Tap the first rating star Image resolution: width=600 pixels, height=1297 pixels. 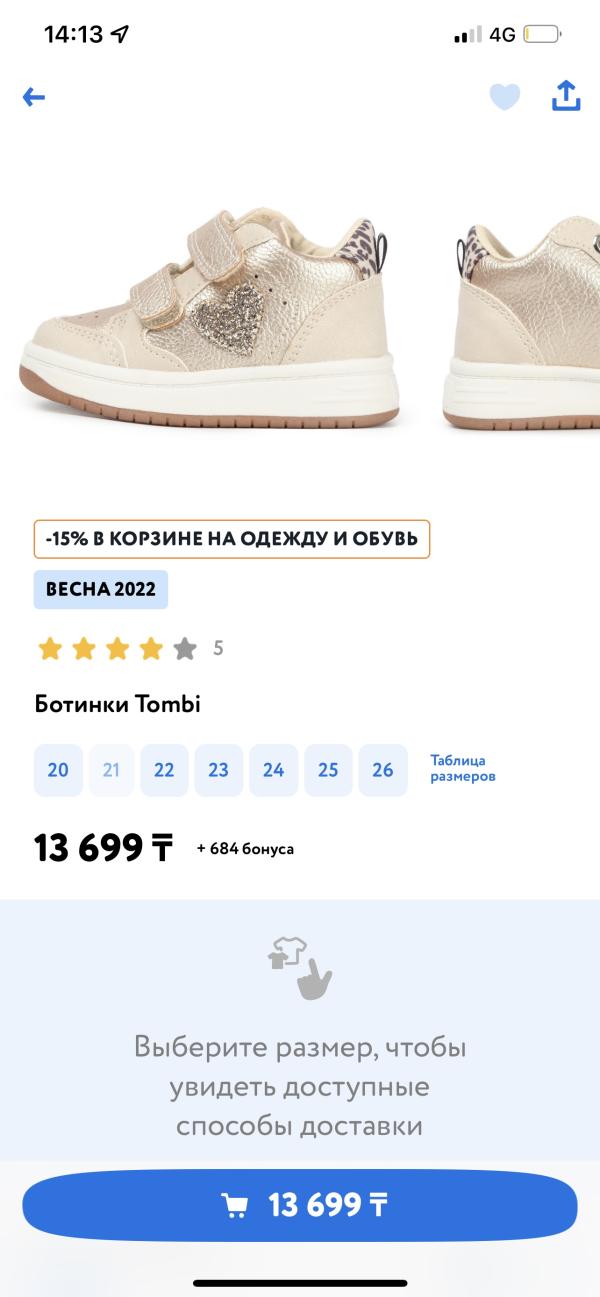click(50, 649)
